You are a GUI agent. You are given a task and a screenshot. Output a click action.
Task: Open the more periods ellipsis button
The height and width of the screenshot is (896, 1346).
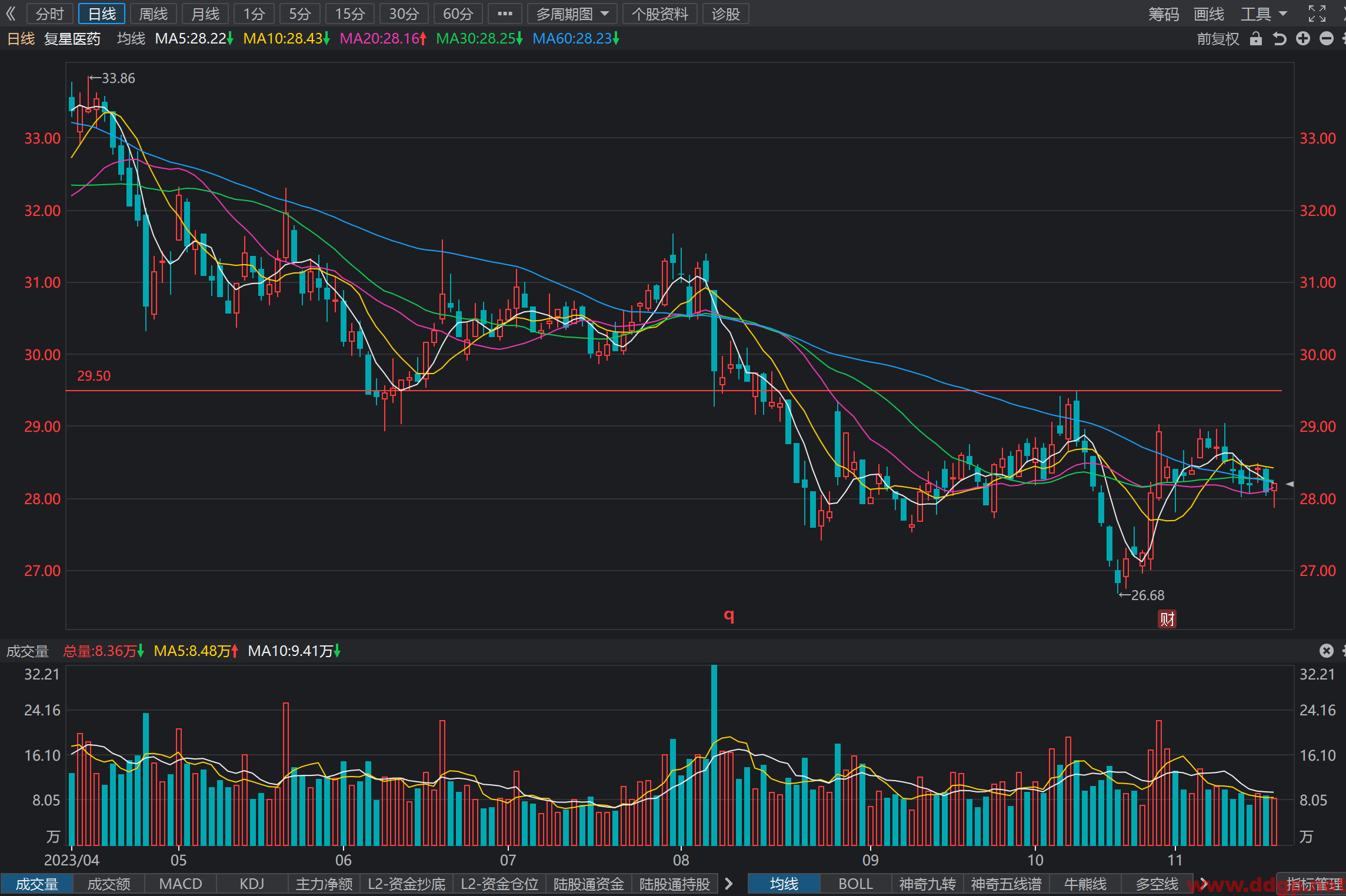point(505,14)
